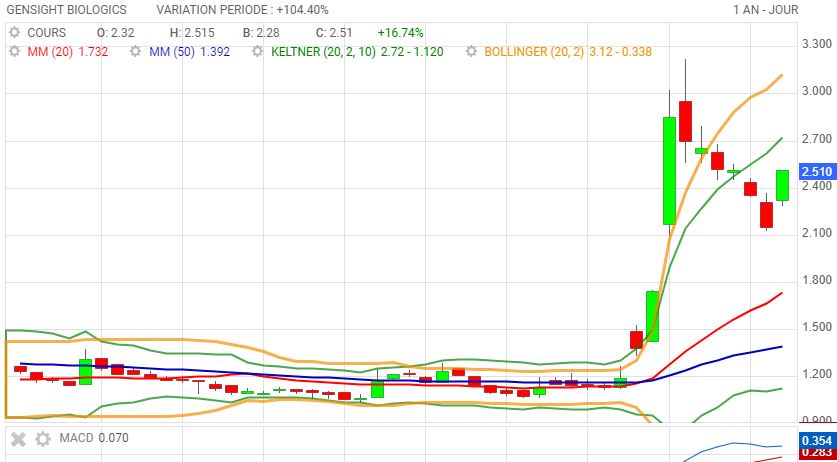
Task: Click the blue 0.354 MACD value tag
Action: pos(817,441)
